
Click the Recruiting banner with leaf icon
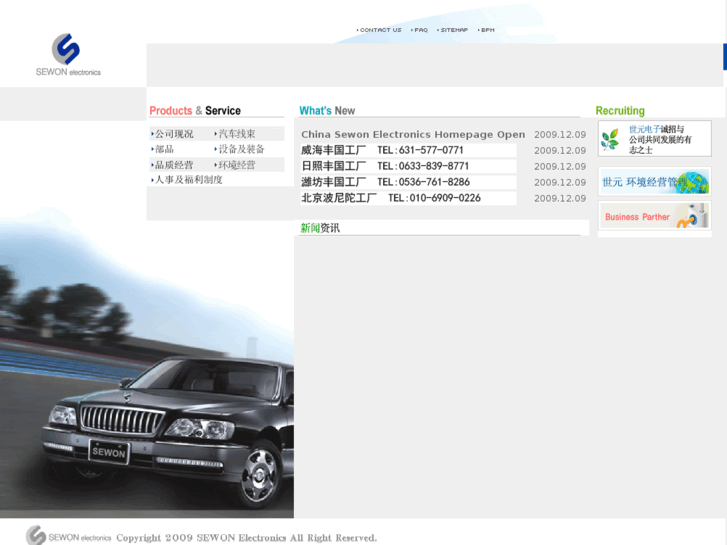point(655,139)
